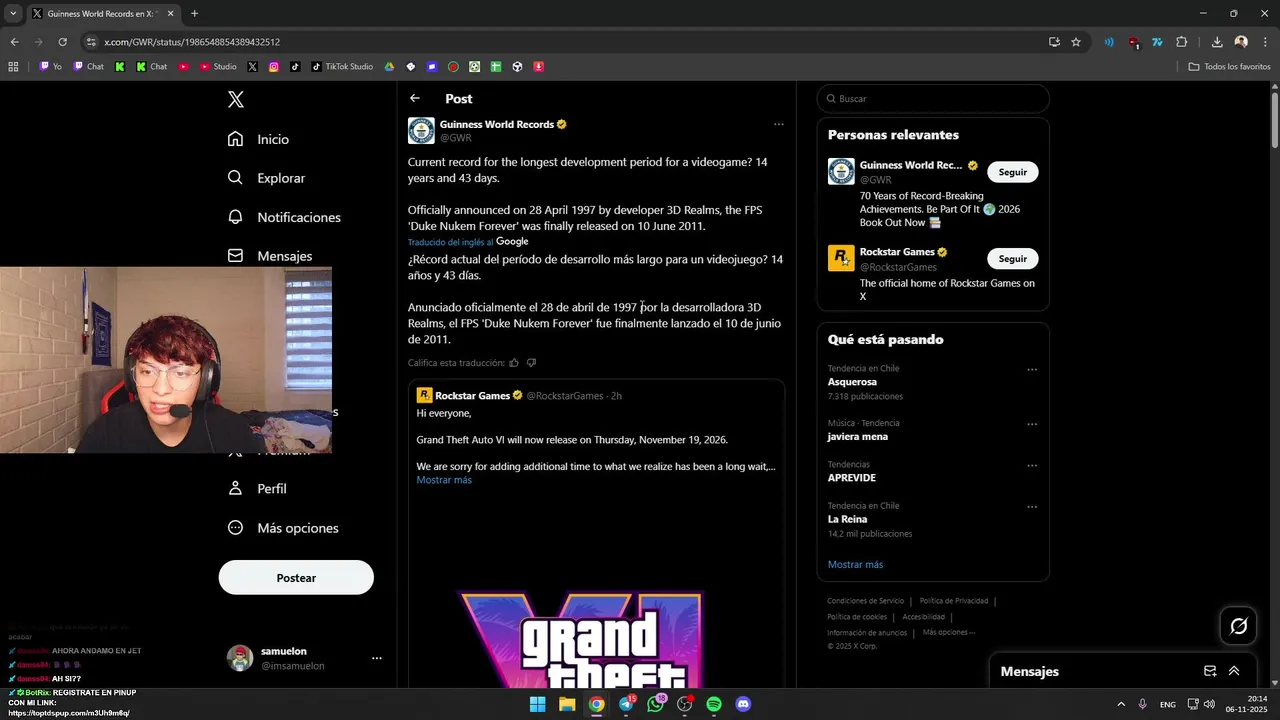Open site information icon in address bar
The width and height of the screenshot is (1280, 720).
(x=91, y=42)
